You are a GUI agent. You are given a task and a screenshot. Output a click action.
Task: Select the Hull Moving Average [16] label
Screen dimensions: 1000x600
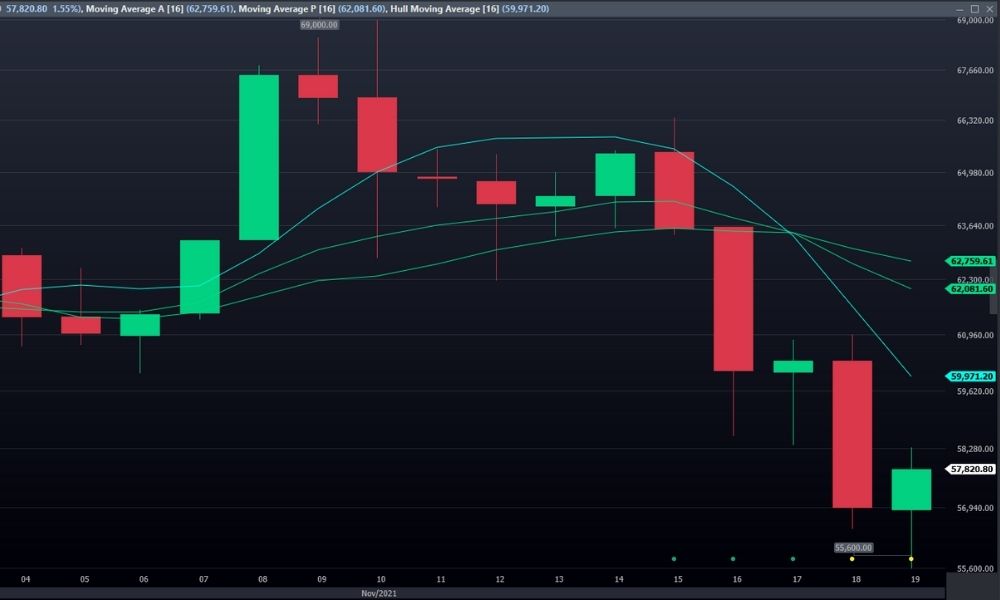coord(445,9)
